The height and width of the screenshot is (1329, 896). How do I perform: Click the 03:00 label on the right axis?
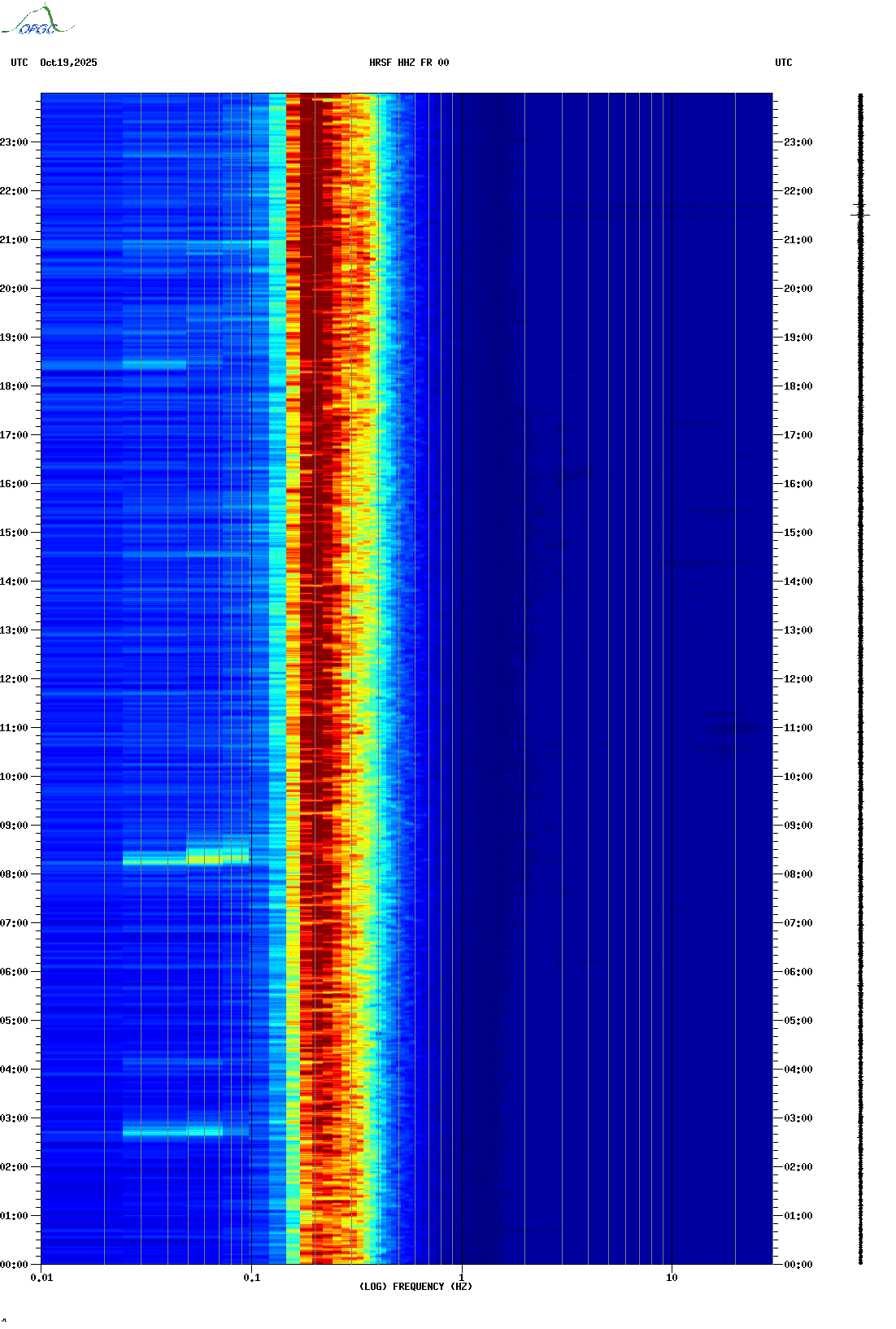click(798, 1118)
